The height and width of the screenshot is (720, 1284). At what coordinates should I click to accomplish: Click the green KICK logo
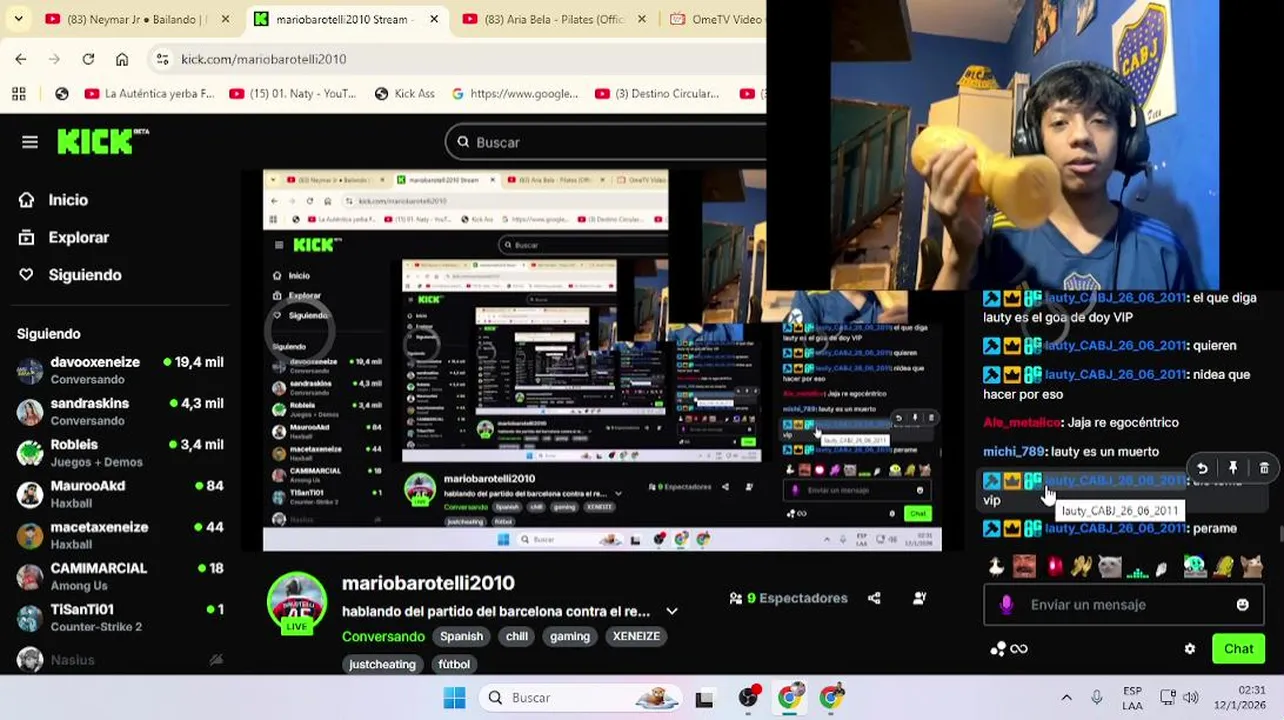coord(102,142)
